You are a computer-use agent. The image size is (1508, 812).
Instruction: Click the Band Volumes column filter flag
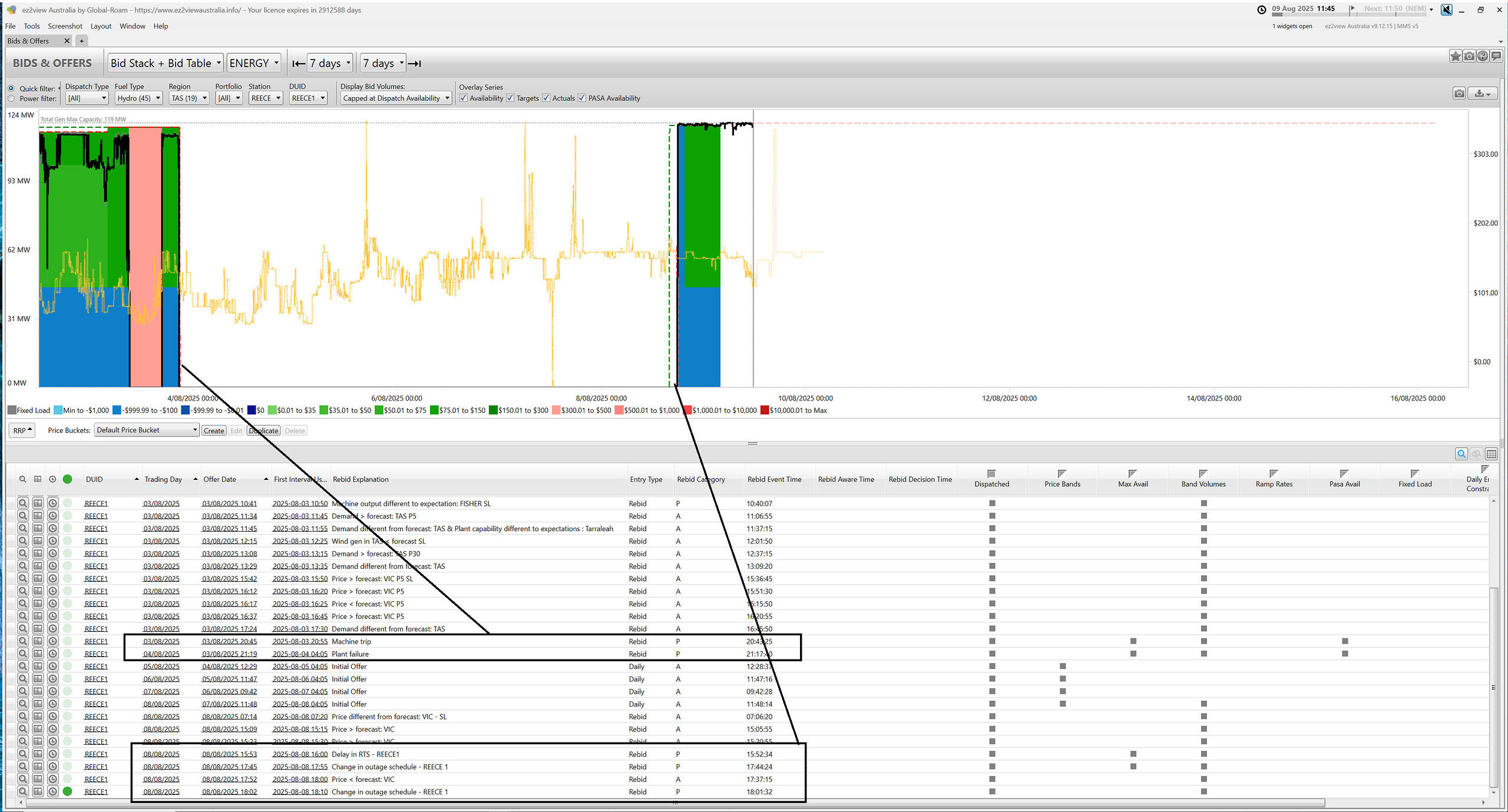1203,473
